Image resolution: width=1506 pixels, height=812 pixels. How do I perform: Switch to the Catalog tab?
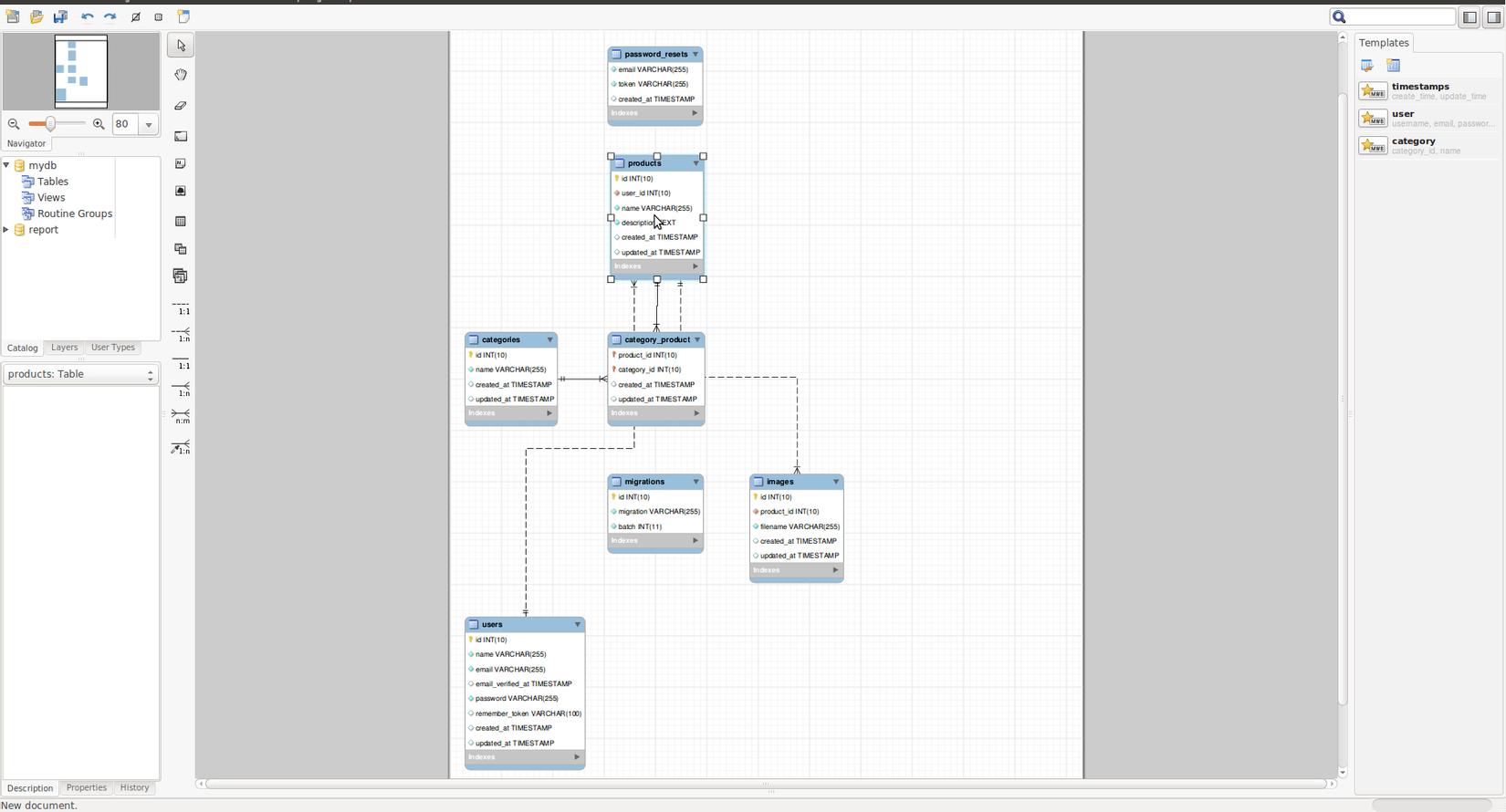pyautogui.click(x=23, y=348)
